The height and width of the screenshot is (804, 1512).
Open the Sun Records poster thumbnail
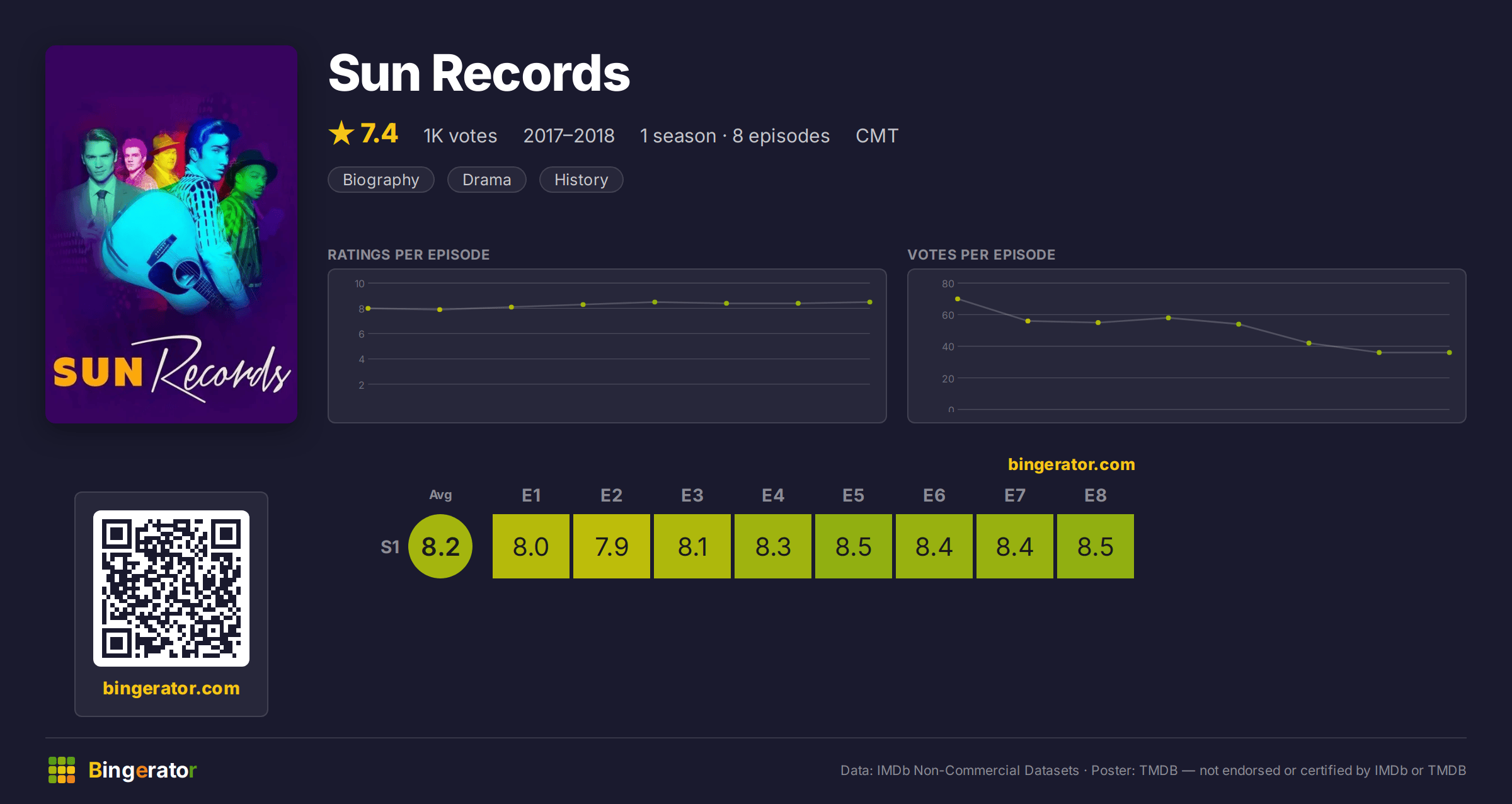[171, 234]
